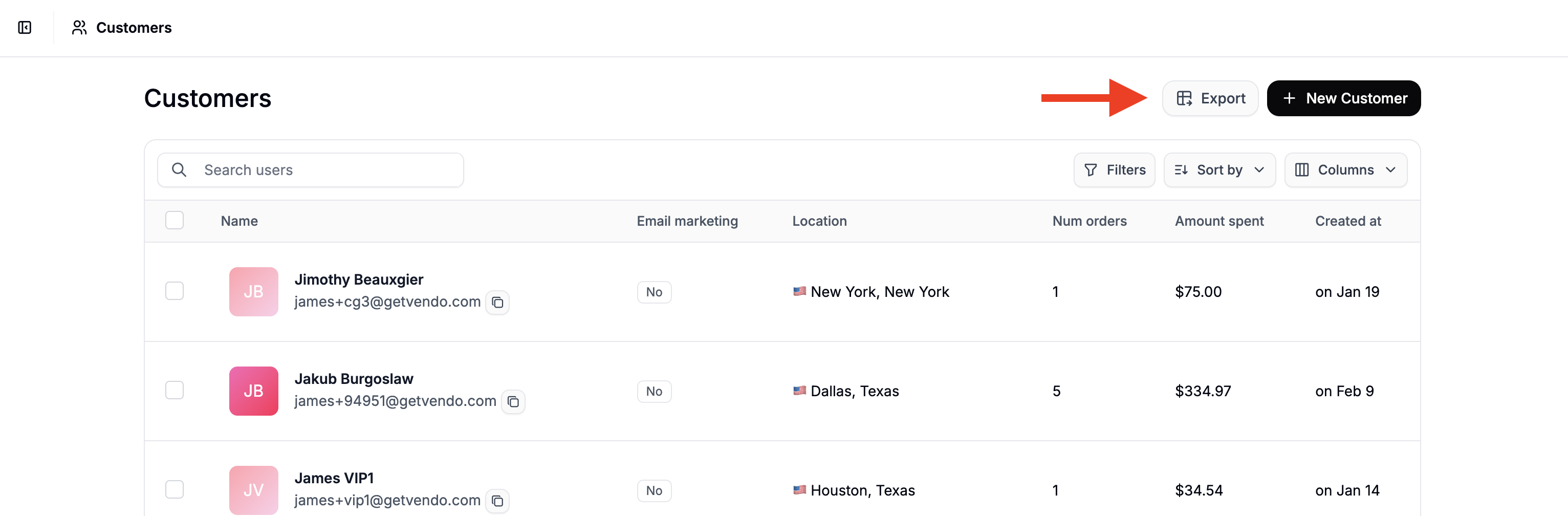Copy Jakub Burgoslaw's email address
The height and width of the screenshot is (516, 1568).
(x=513, y=401)
